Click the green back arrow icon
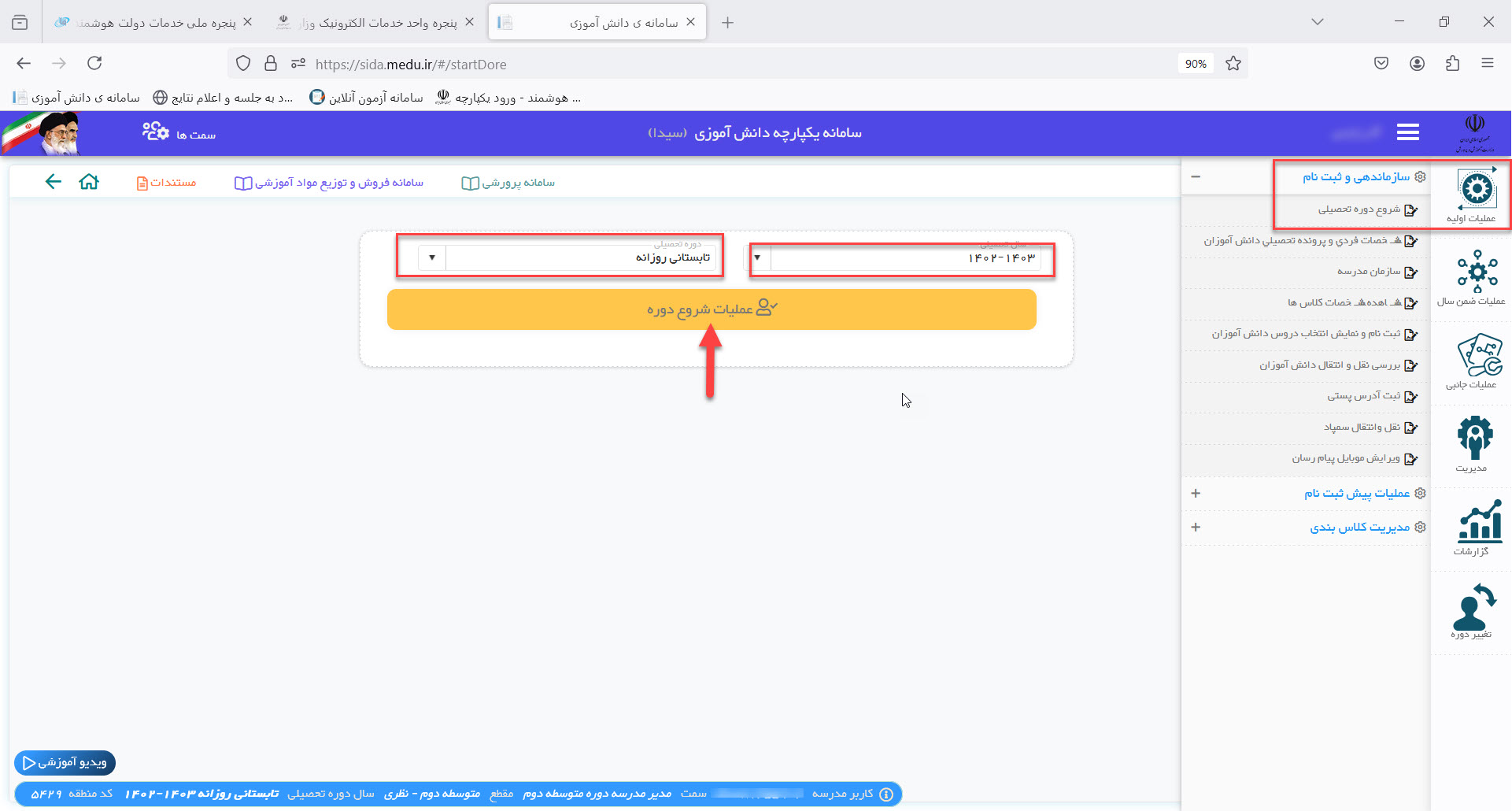This screenshot has height=811, width=1512. pyautogui.click(x=53, y=182)
